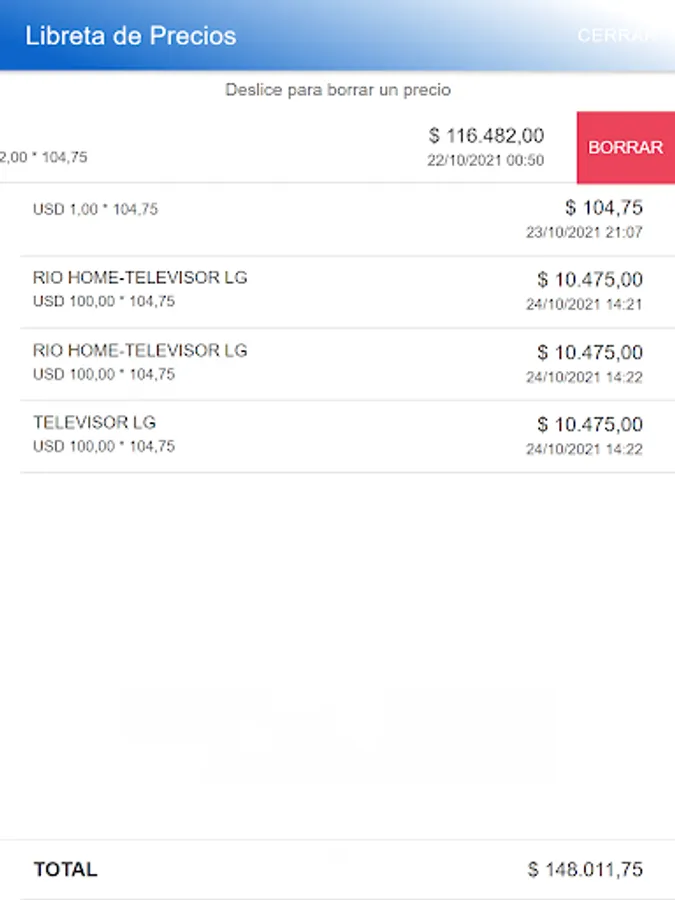Tap the TOTAL label at the bottom
Screen dimensions: 675x900
click(x=65, y=870)
